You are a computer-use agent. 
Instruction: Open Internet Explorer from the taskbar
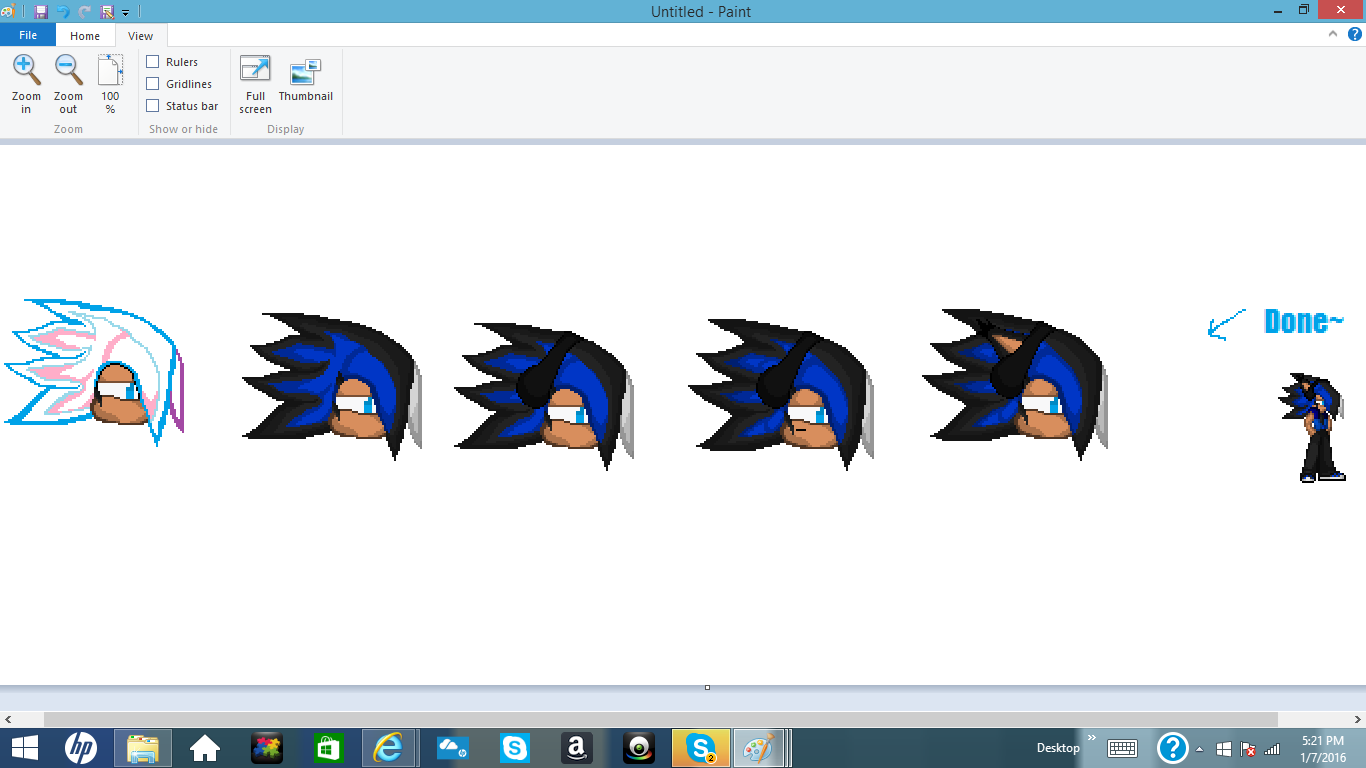point(387,747)
